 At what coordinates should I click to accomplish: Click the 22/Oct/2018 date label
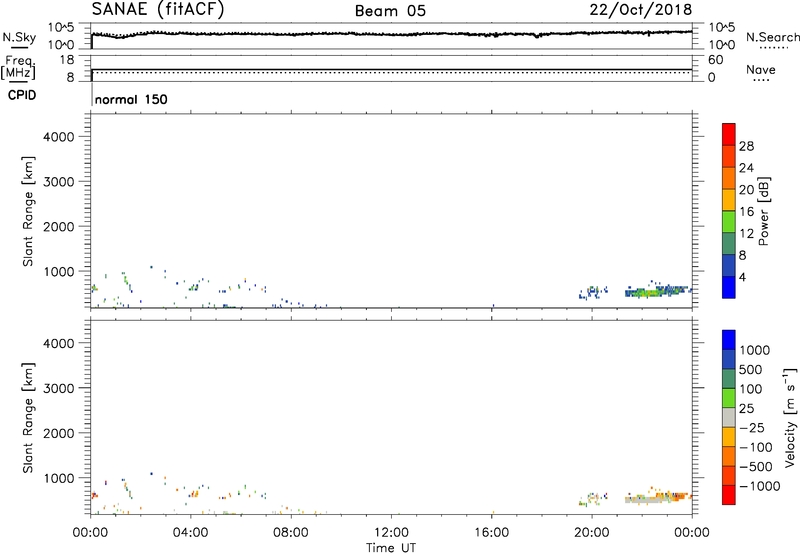pyautogui.click(x=641, y=10)
